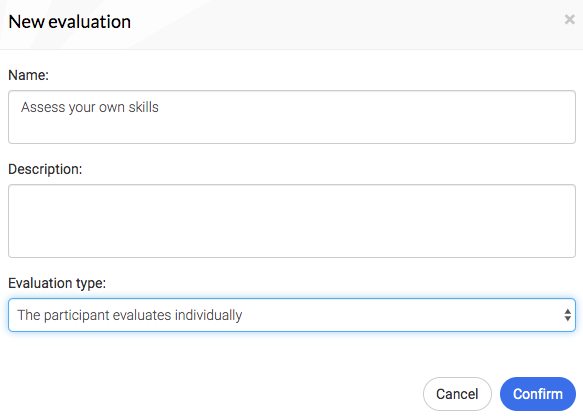Select 'The participant evaluates individually' option text

coord(130,315)
